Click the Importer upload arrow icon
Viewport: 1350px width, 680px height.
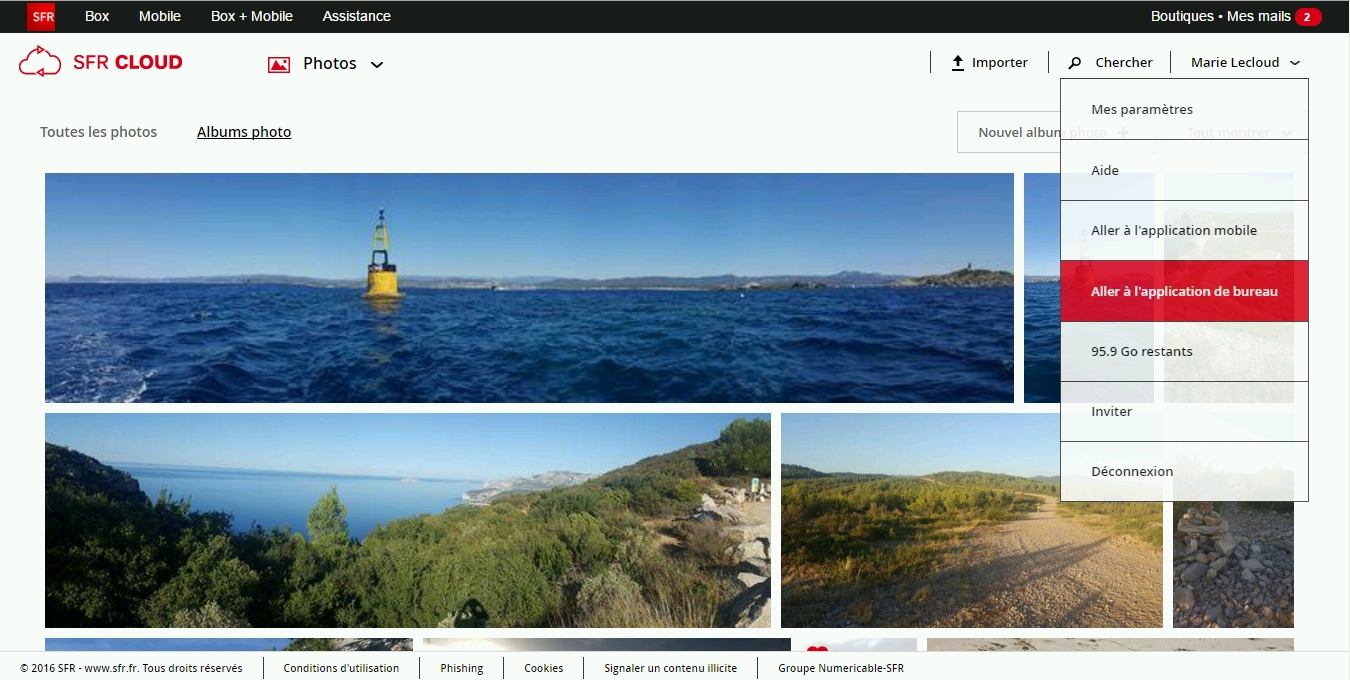957,62
